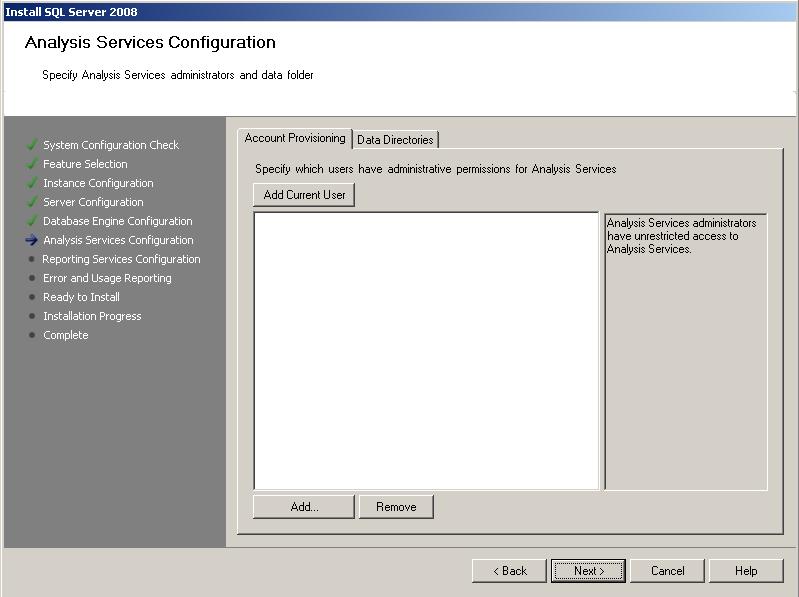Click inside the empty administrators list box
The image size is (799, 597).
pyautogui.click(x=427, y=351)
